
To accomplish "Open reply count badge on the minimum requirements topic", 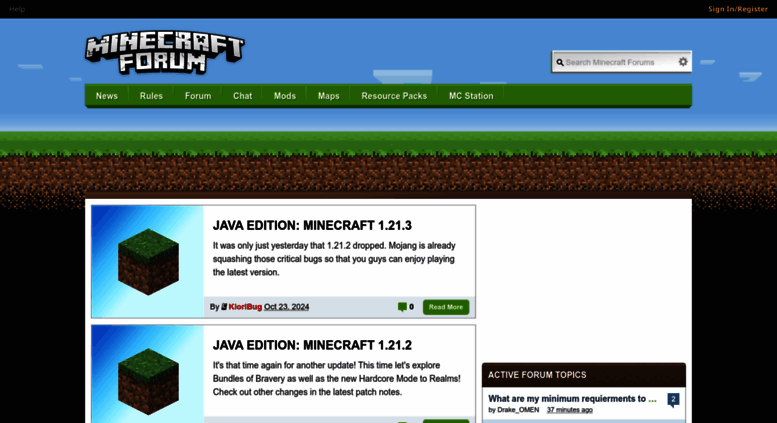I will click(x=673, y=399).
